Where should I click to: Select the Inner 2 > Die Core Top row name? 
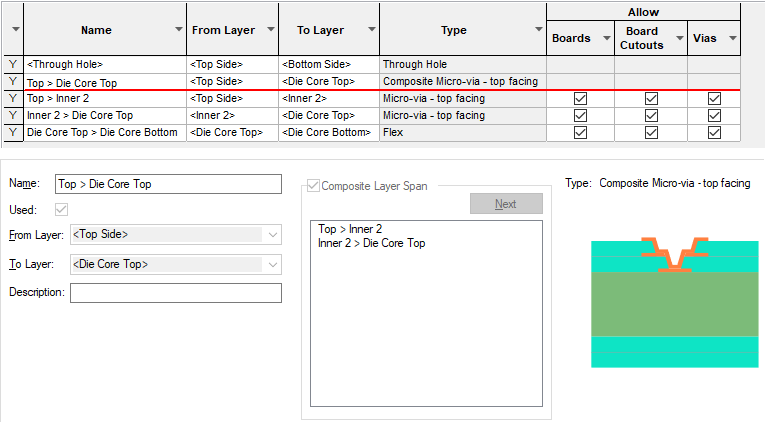[x=80, y=115]
